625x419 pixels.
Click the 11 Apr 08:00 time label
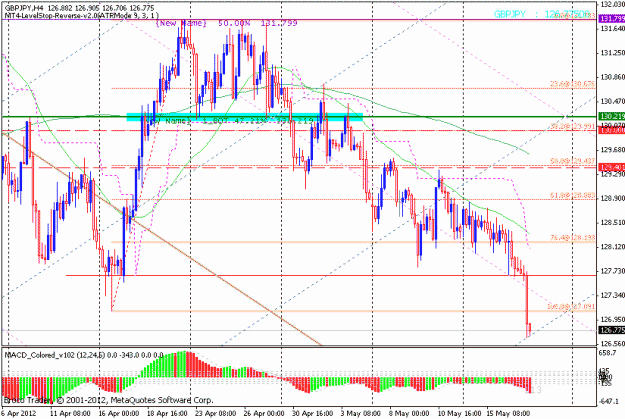(x=70, y=413)
